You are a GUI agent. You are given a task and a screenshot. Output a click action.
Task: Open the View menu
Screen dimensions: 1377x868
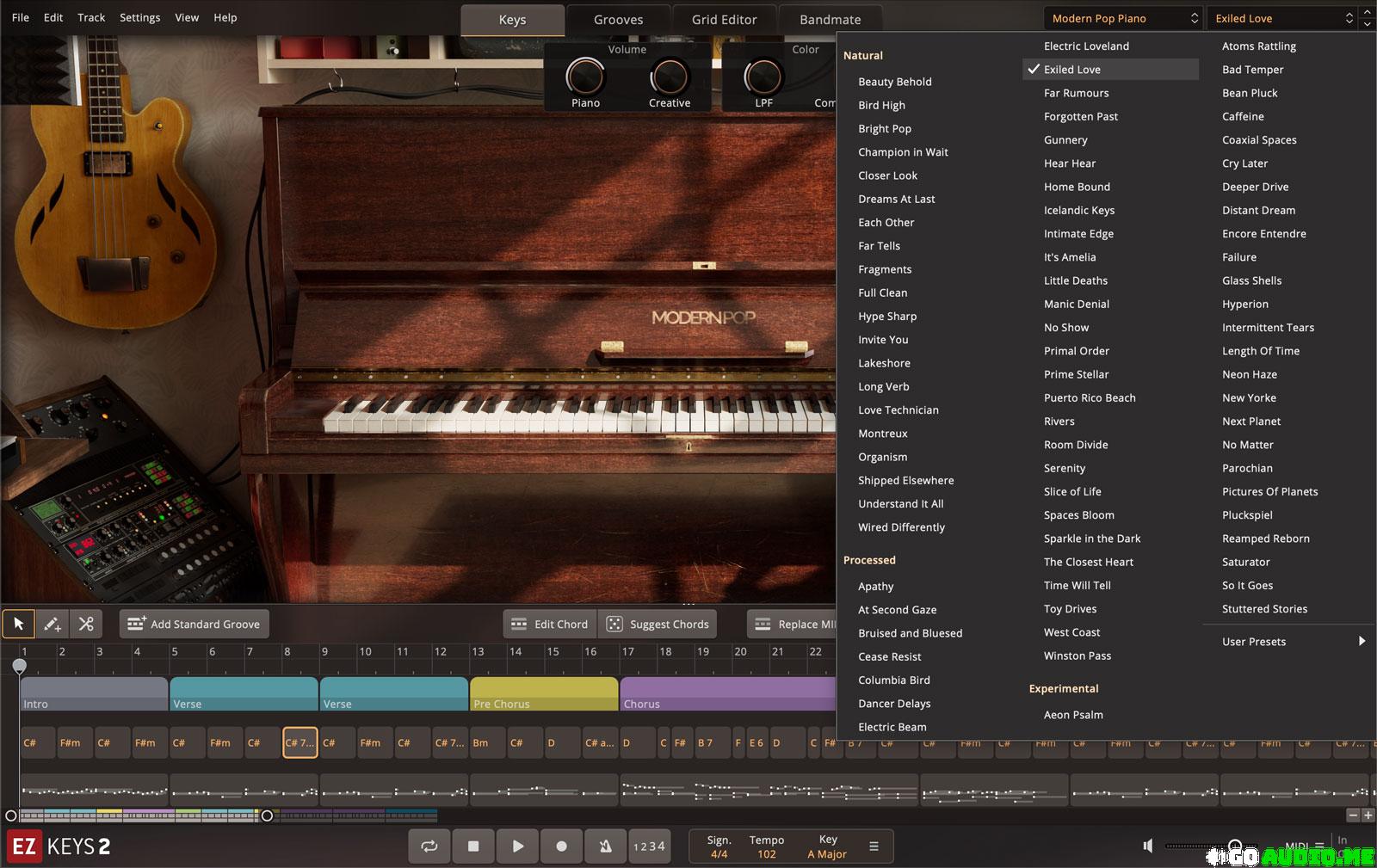pos(187,17)
